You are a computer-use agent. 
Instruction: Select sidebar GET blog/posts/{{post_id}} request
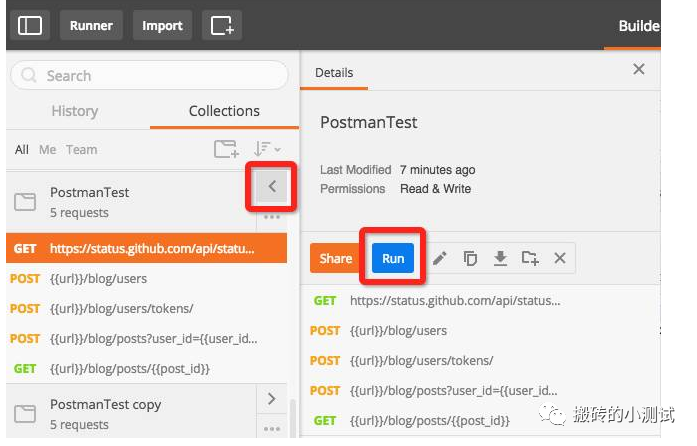tap(147, 369)
